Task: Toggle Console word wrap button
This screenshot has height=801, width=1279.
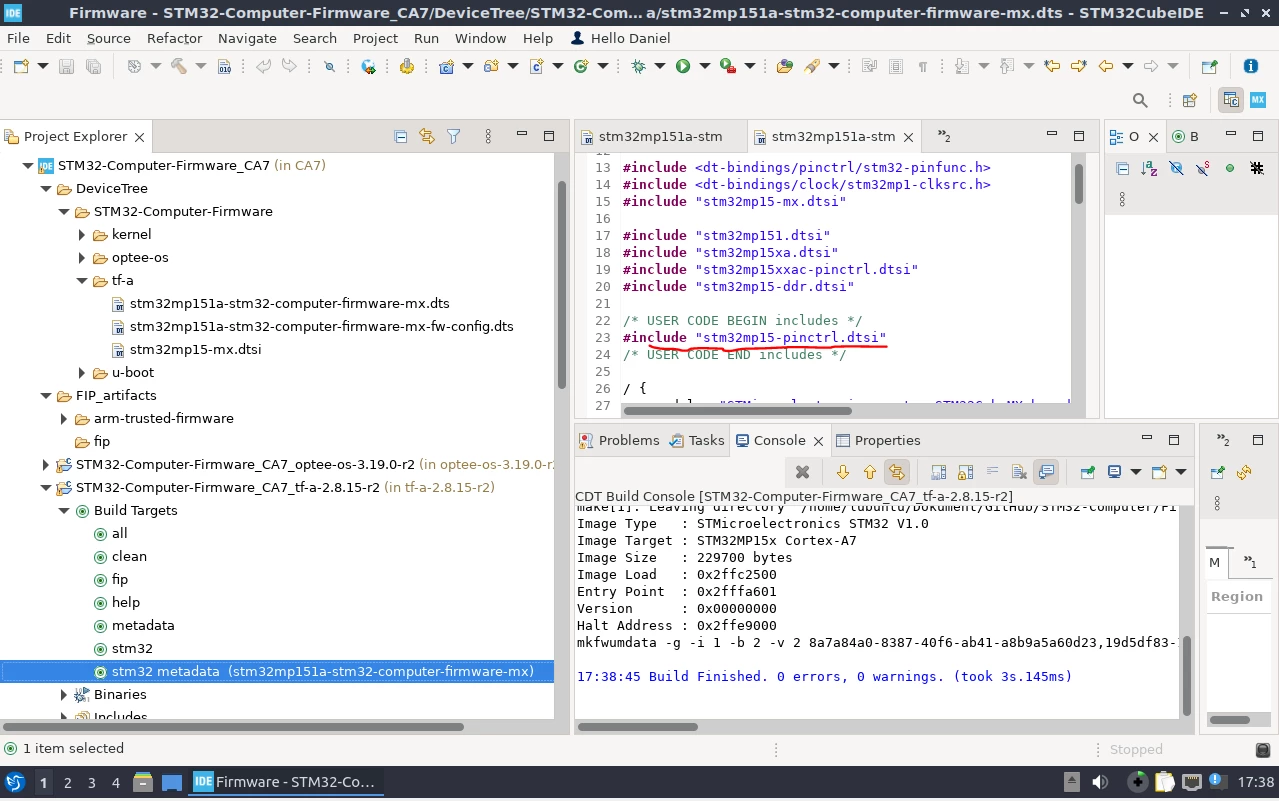Action: 992,472
